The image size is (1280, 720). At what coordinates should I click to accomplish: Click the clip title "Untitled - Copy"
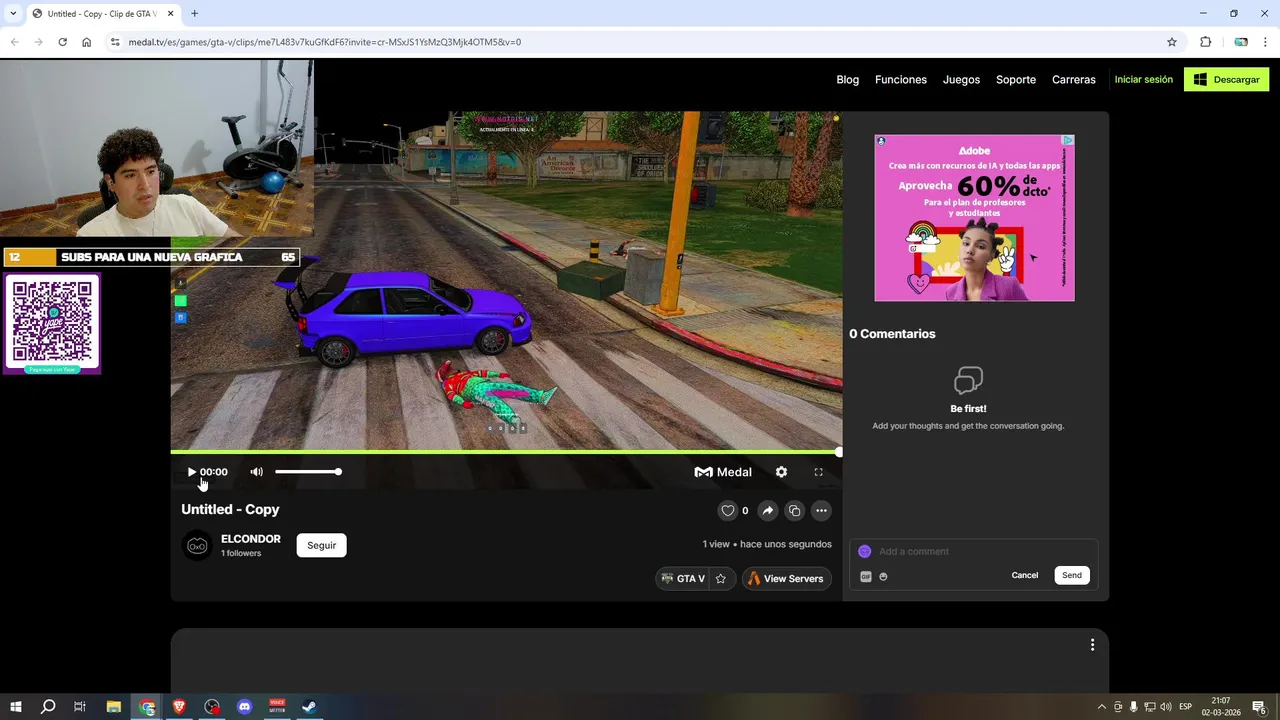pos(230,509)
